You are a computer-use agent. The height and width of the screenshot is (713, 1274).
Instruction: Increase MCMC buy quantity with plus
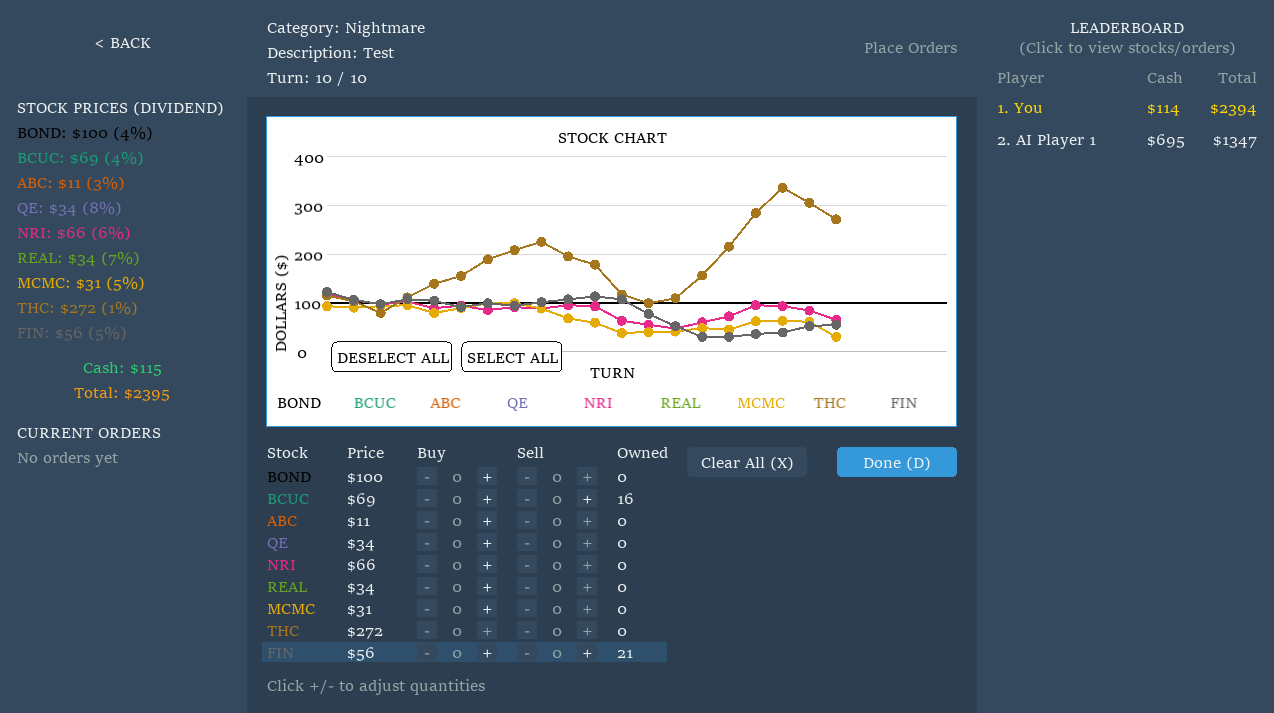point(487,609)
